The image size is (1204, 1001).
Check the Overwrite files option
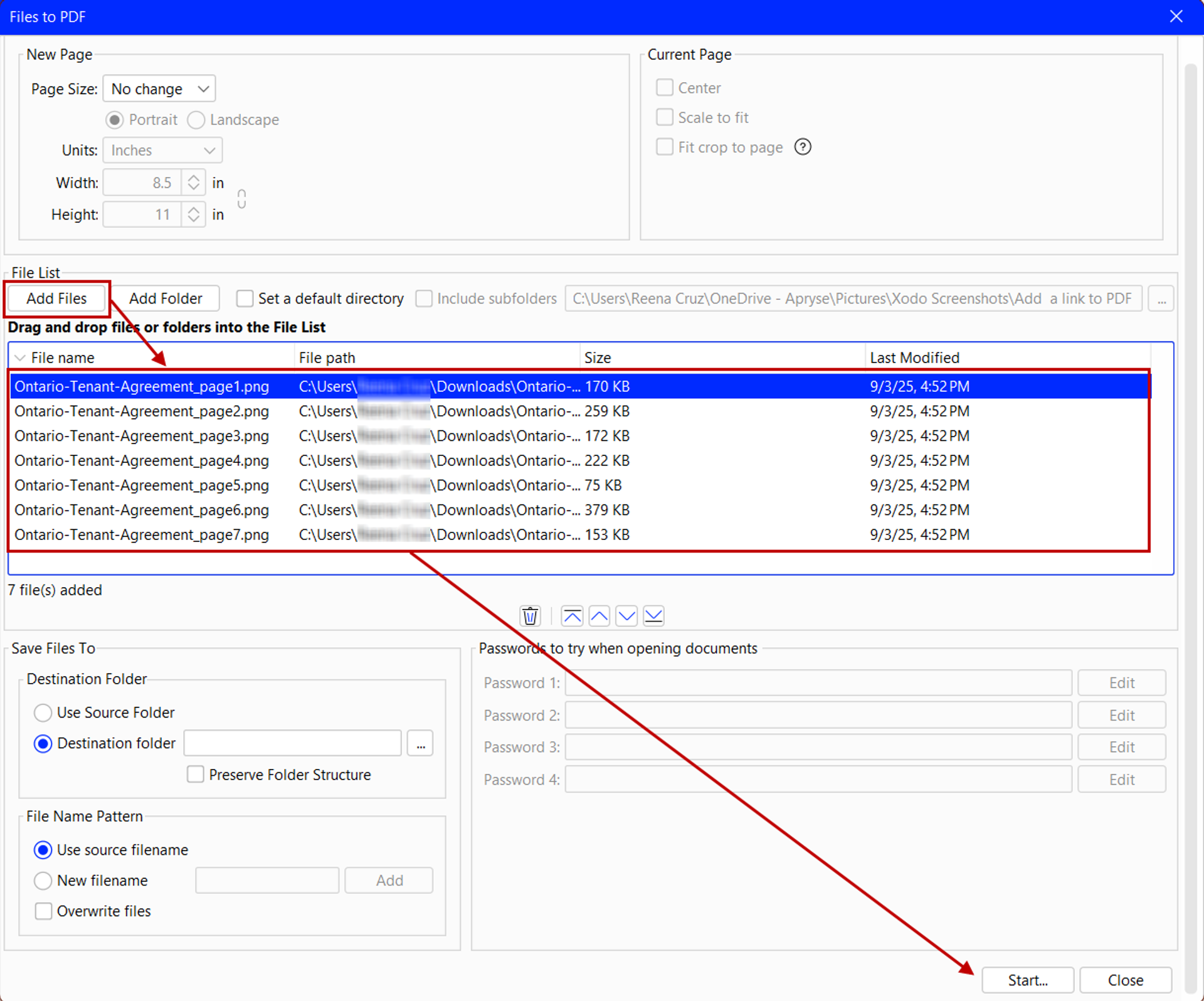click(x=43, y=912)
